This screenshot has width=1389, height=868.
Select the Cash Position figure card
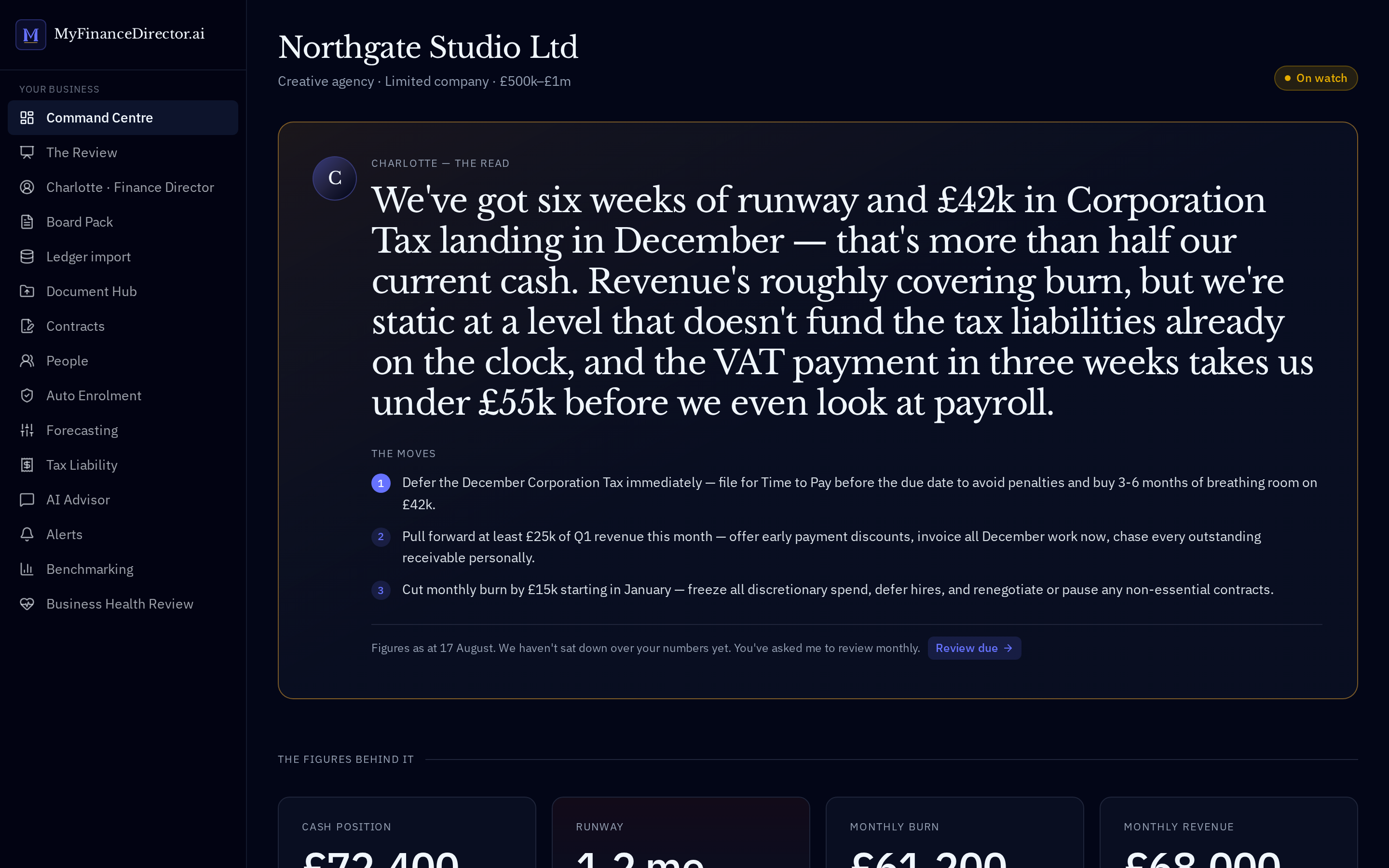pos(407,832)
